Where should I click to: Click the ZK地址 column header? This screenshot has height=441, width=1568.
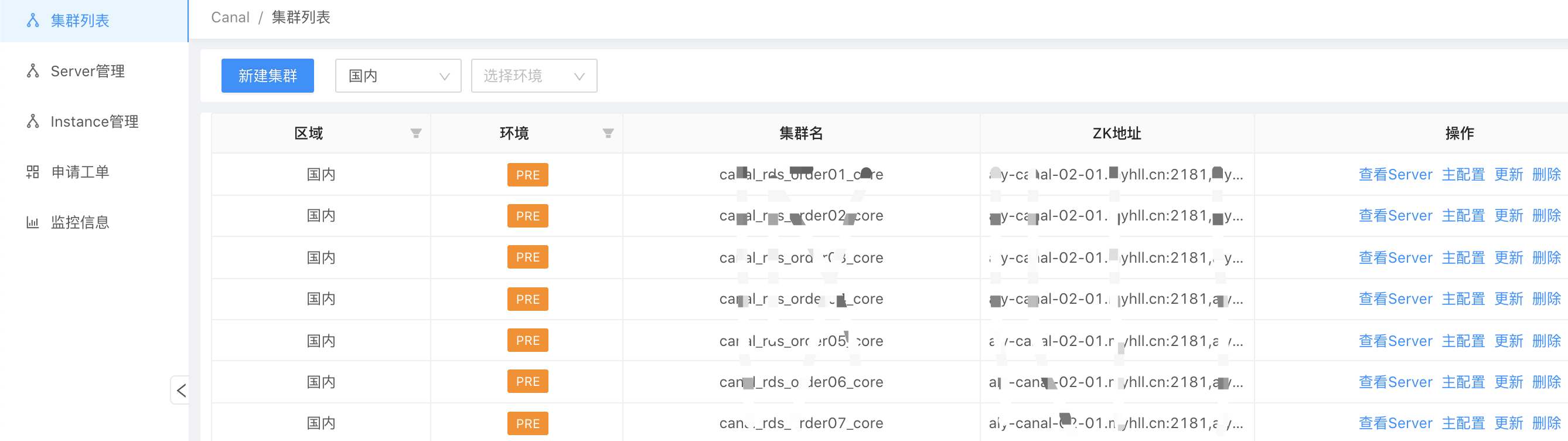click(x=1117, y=133)
